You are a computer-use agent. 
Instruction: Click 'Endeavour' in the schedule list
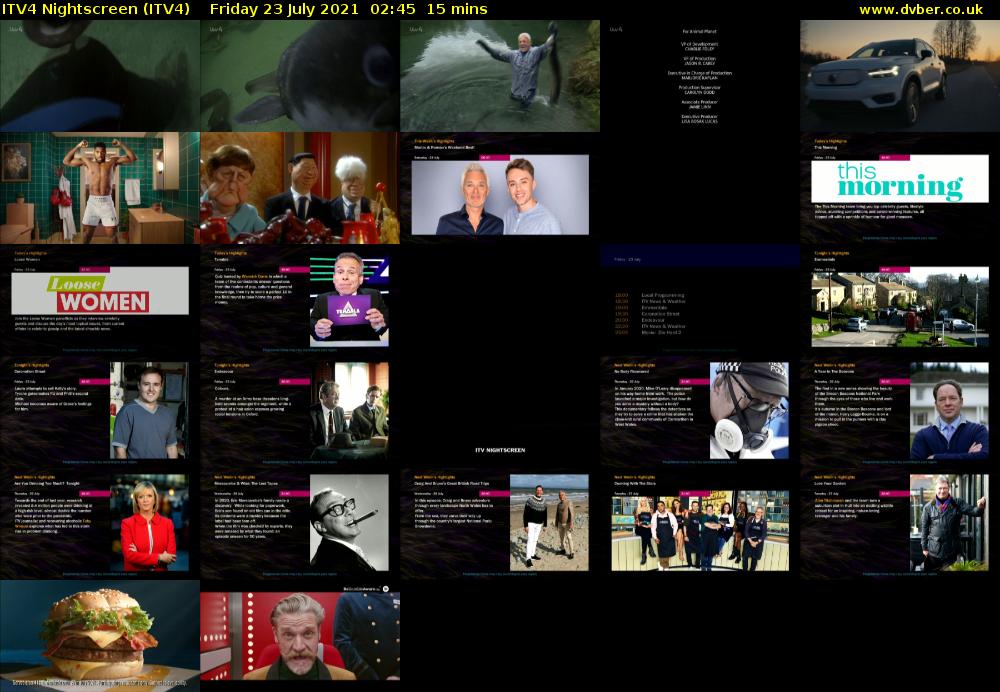[x=654, y=320]
